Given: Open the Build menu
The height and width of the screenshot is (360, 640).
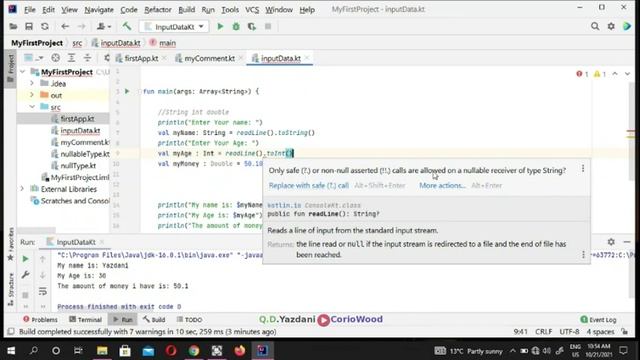Looking at the screenshot, I should 187,9.
